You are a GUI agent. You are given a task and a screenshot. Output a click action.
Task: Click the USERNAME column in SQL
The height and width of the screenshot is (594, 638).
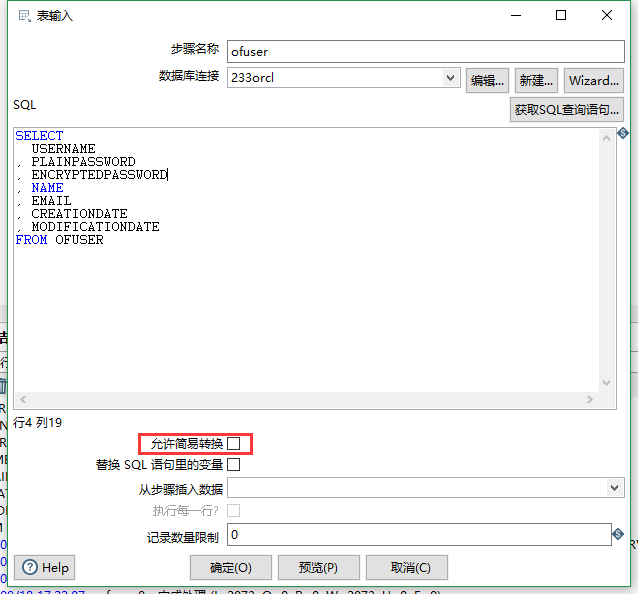(x=63, y=148)
